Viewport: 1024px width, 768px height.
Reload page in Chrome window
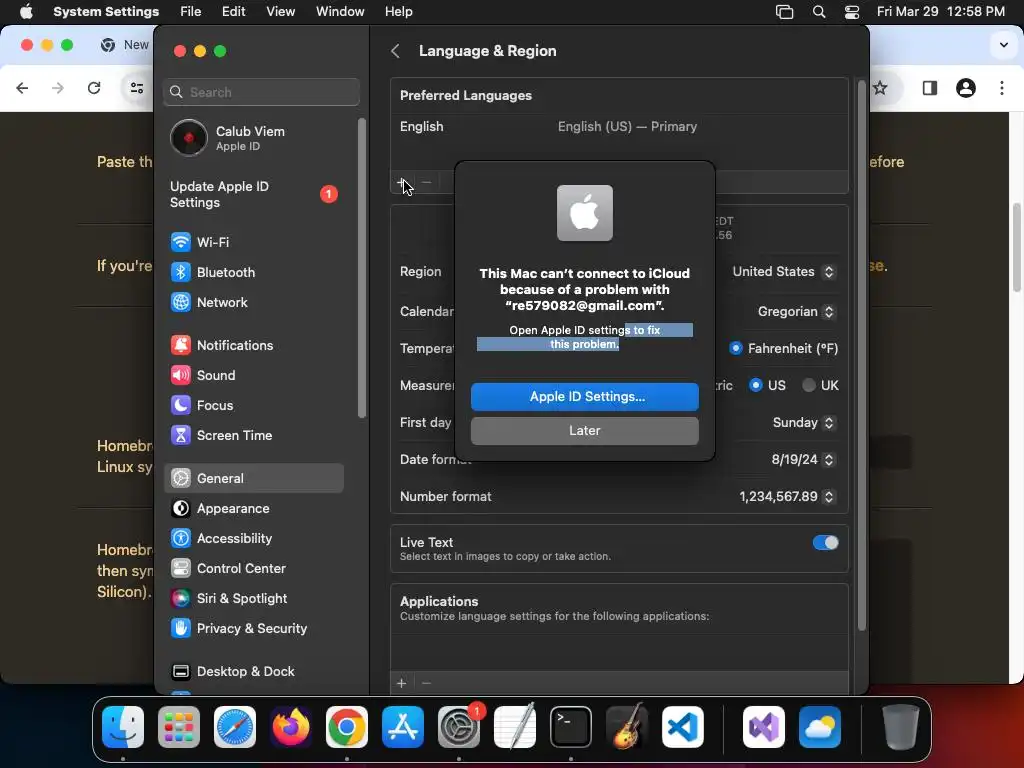coord(94,88)
